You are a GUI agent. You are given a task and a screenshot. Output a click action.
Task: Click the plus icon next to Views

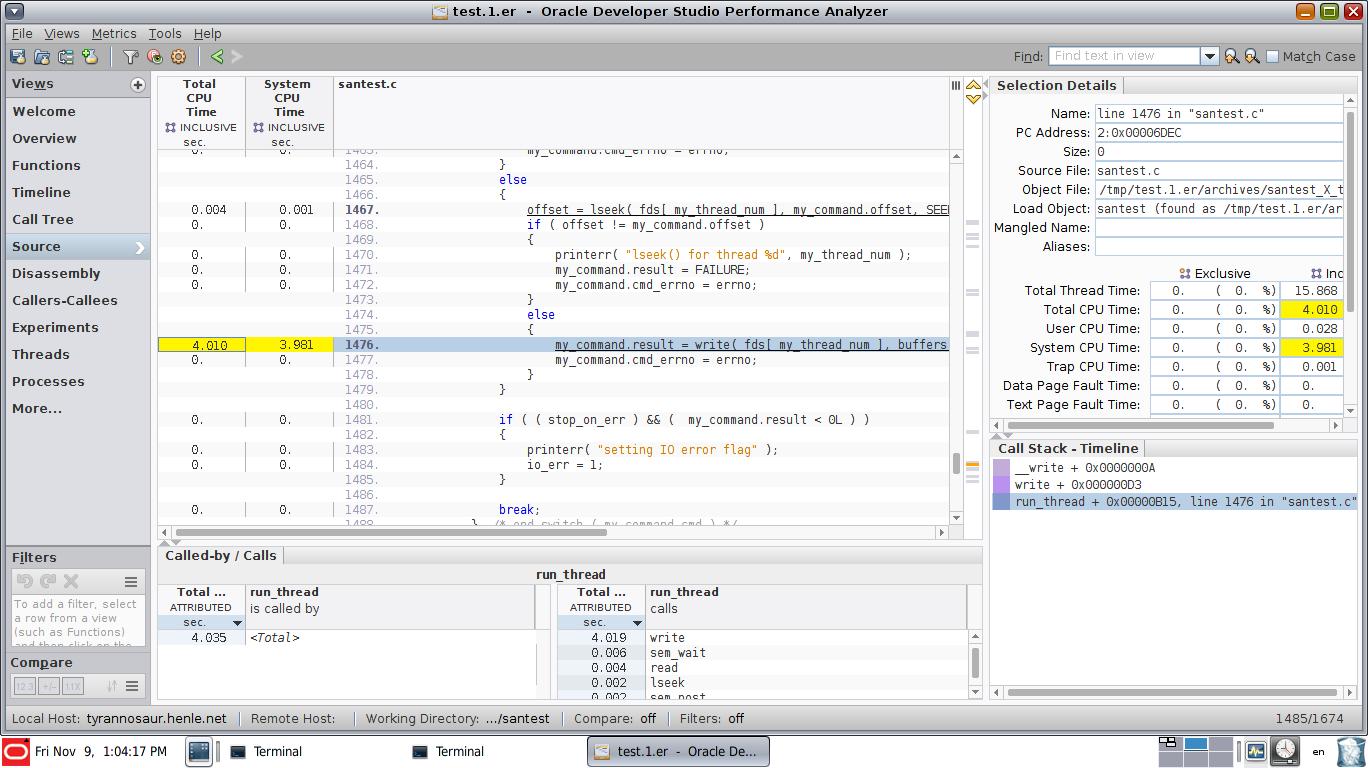tap(138, 85)
